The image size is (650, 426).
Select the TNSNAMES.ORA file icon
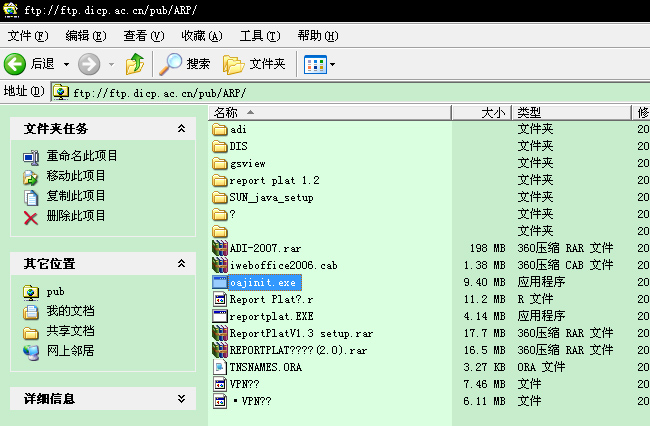(x=221, y=366)
